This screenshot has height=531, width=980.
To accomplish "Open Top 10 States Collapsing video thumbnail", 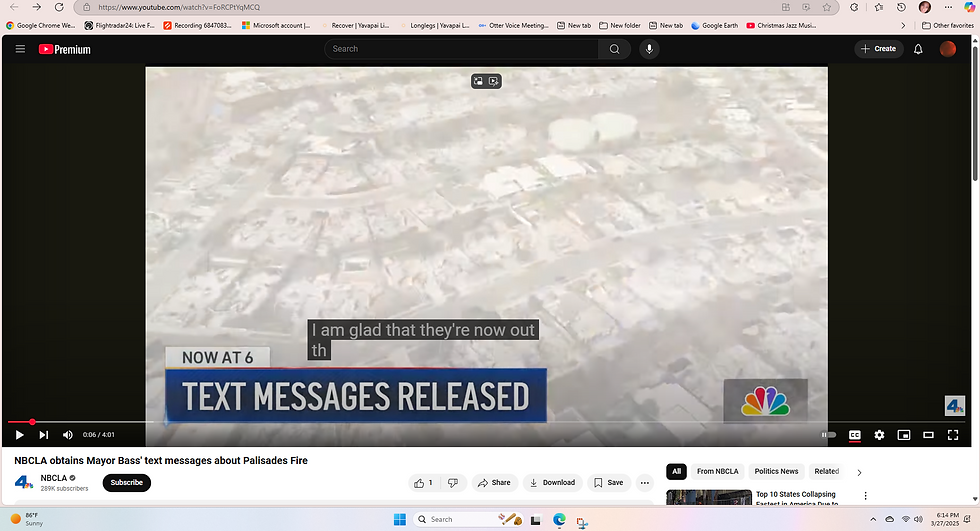I will [709, 497].
